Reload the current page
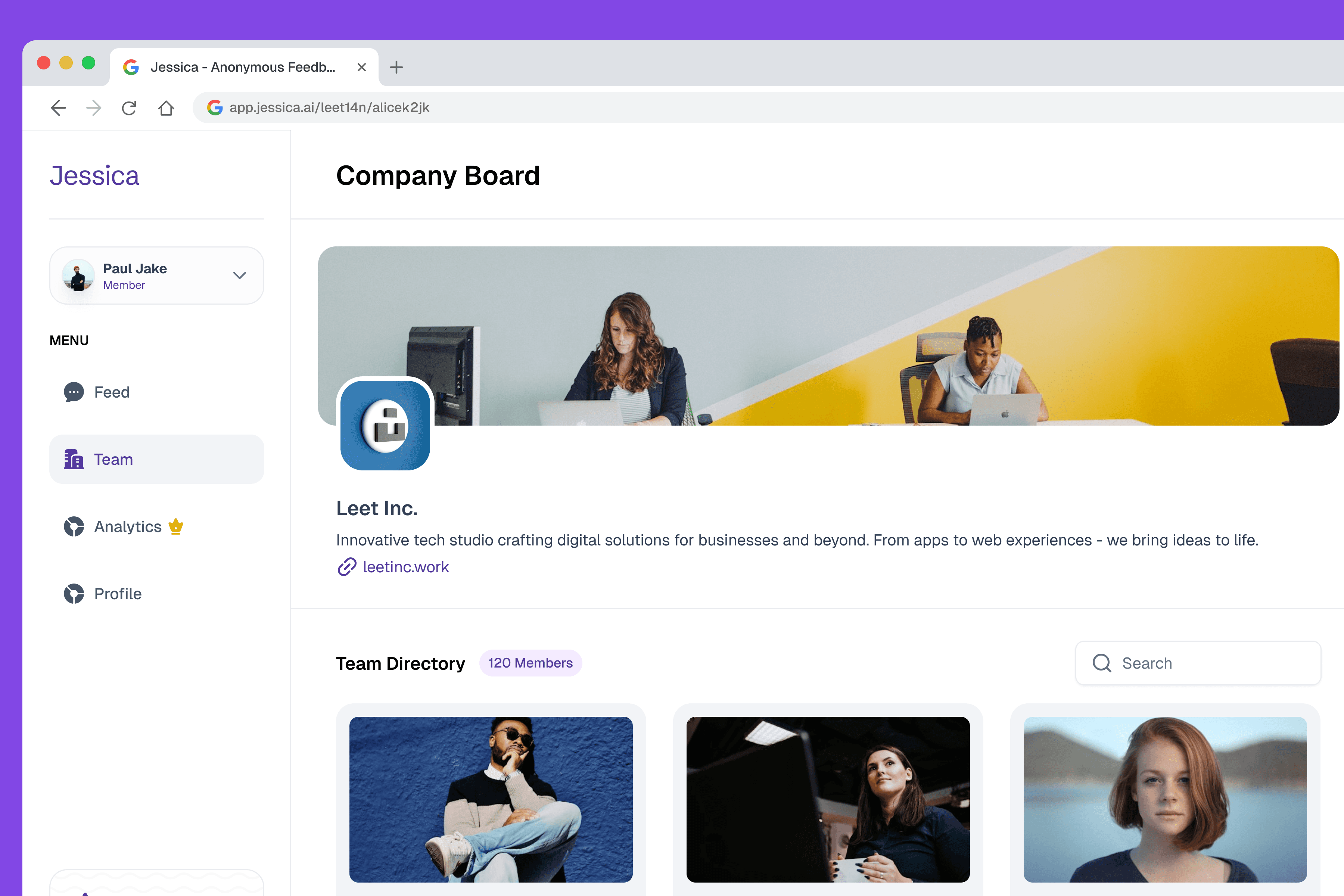The image size is (1344, 896). coord(129,108)
